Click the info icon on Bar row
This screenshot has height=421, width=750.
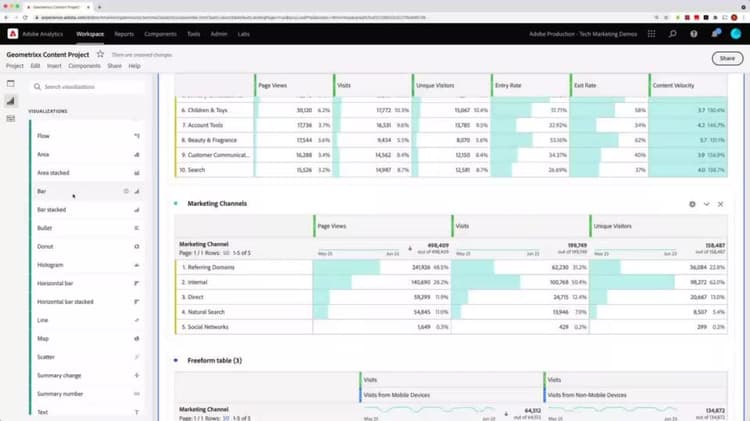(x=126, y=191)
